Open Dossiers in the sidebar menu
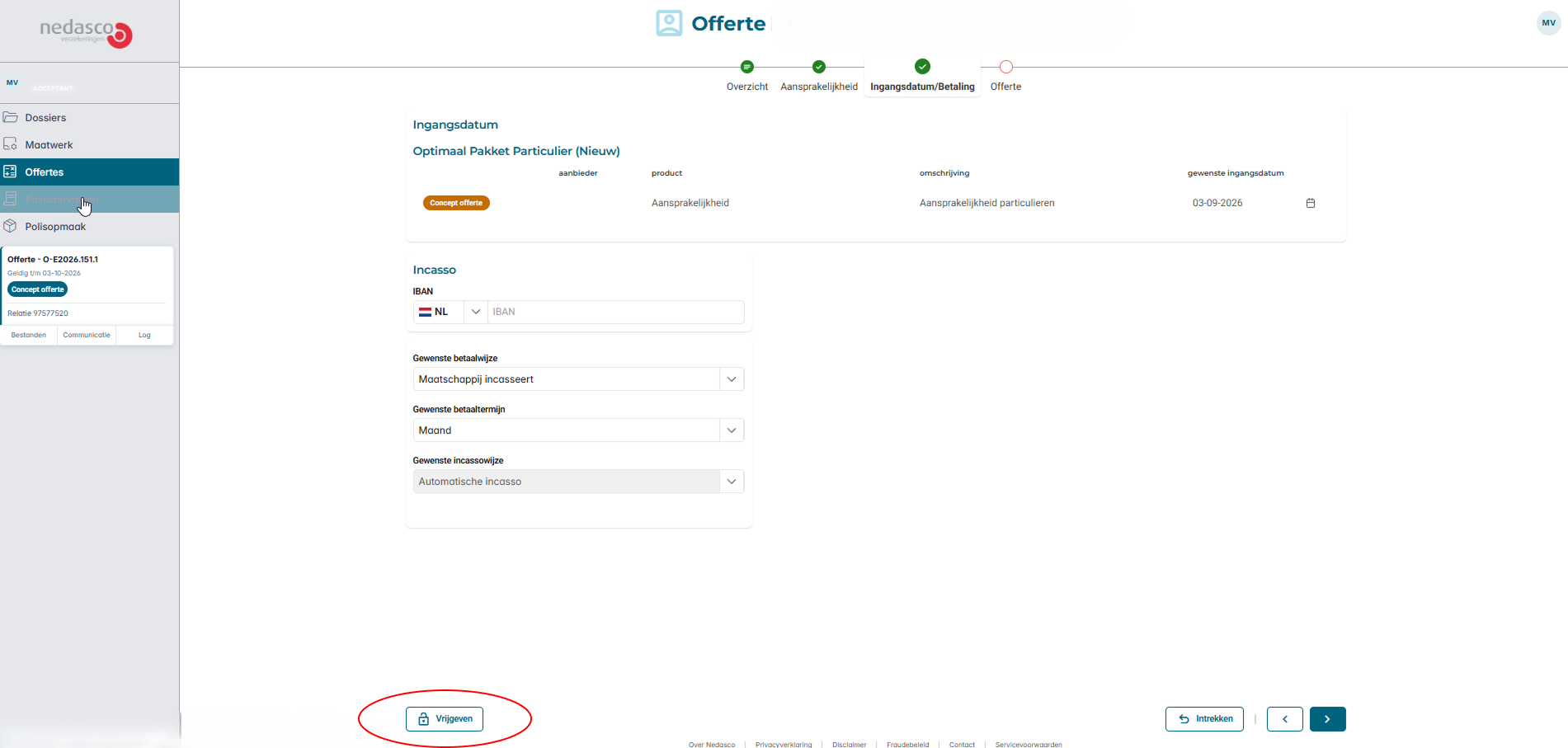The image size is (1568, 748). coord(89,117)
